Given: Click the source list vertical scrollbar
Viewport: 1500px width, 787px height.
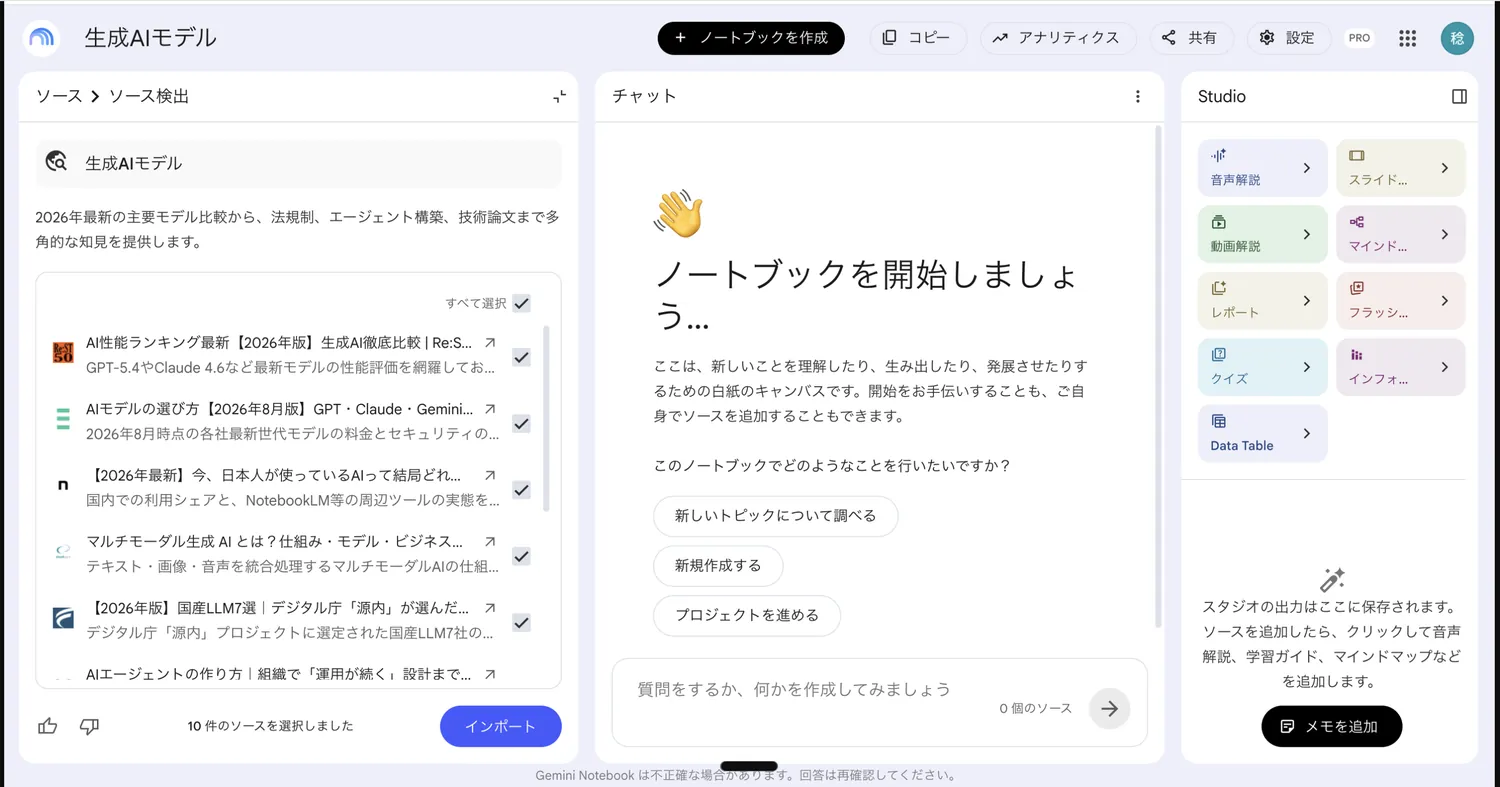Looking at the screenshot, I should [x=546, y=418].
